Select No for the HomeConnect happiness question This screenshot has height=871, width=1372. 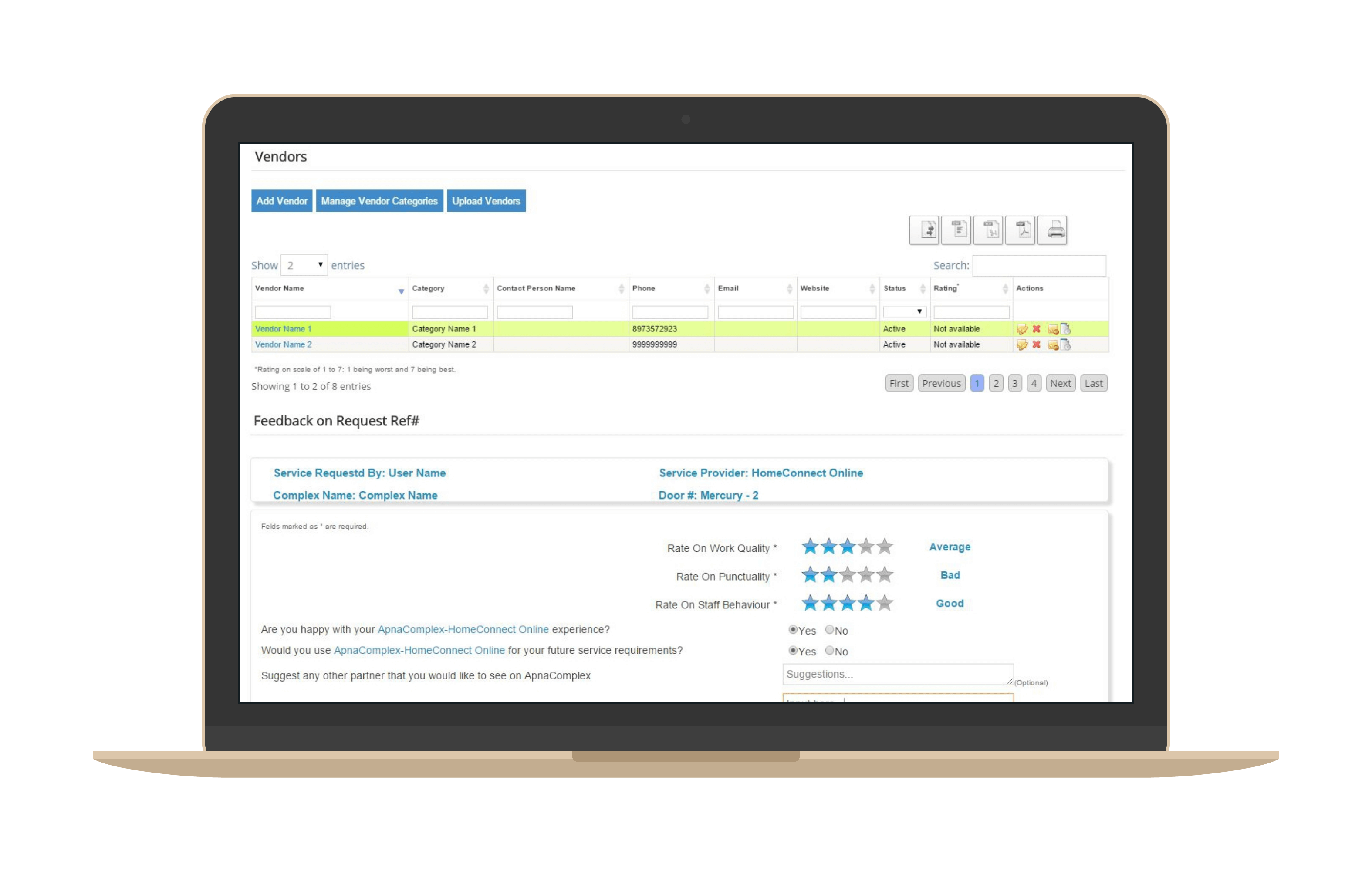point(829,629)
